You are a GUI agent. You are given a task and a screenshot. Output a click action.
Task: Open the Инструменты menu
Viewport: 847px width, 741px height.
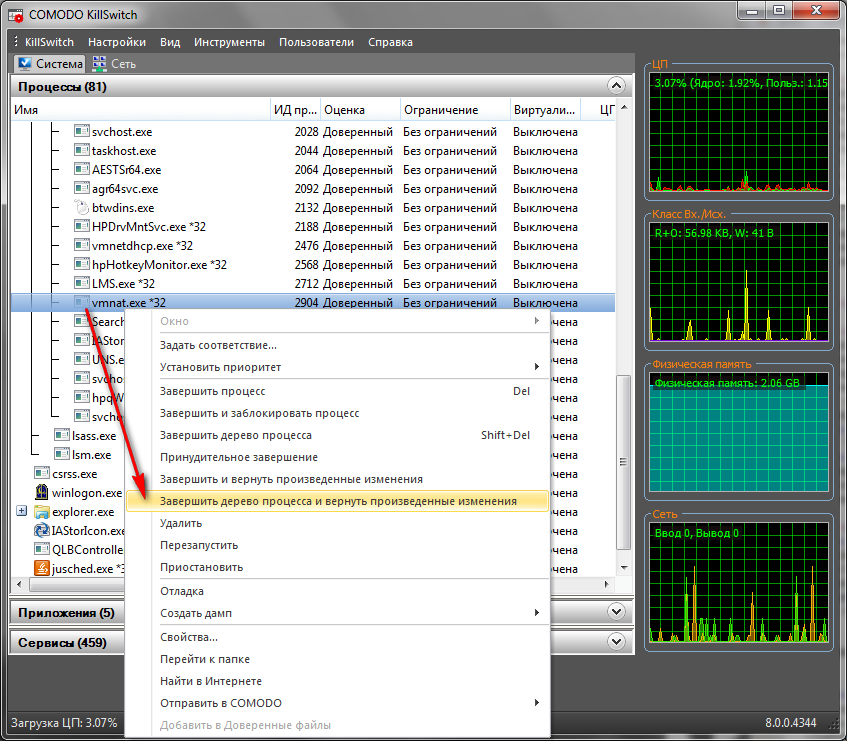click(x=229, y=42)
